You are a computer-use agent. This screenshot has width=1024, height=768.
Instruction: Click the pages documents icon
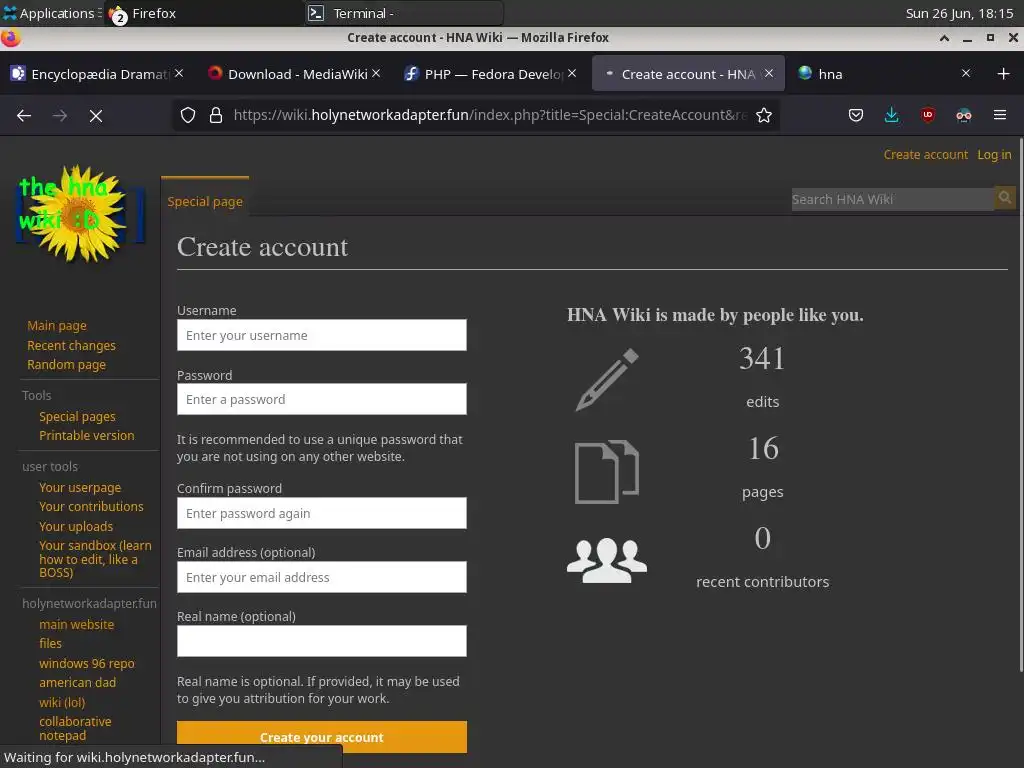pos(607,472)
